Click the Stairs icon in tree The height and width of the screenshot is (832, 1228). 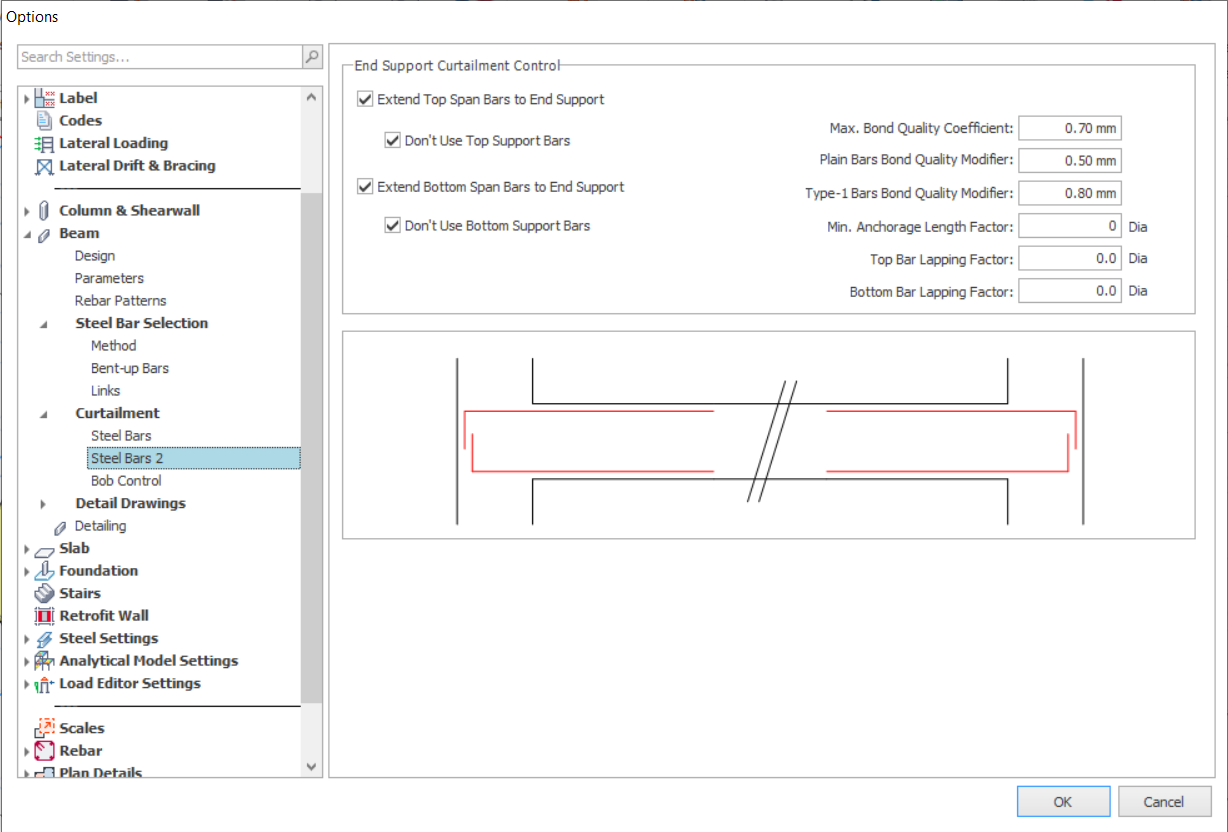[44, 593]
